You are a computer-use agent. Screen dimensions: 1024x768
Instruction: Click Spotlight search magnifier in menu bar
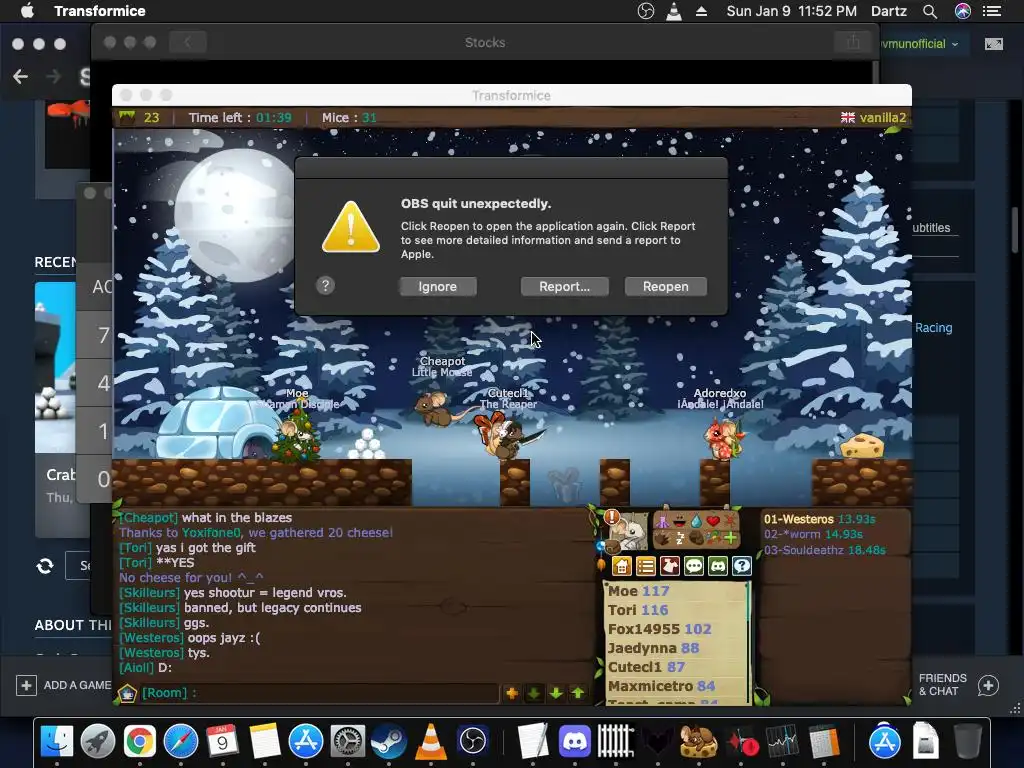pos(930,11)
